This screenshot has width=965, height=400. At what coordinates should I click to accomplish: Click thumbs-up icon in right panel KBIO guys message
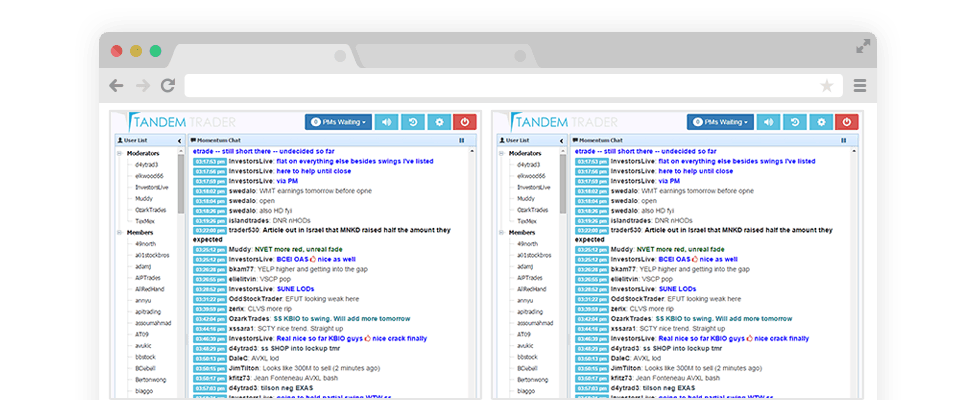pyautogui.click(x=750, y=338)
